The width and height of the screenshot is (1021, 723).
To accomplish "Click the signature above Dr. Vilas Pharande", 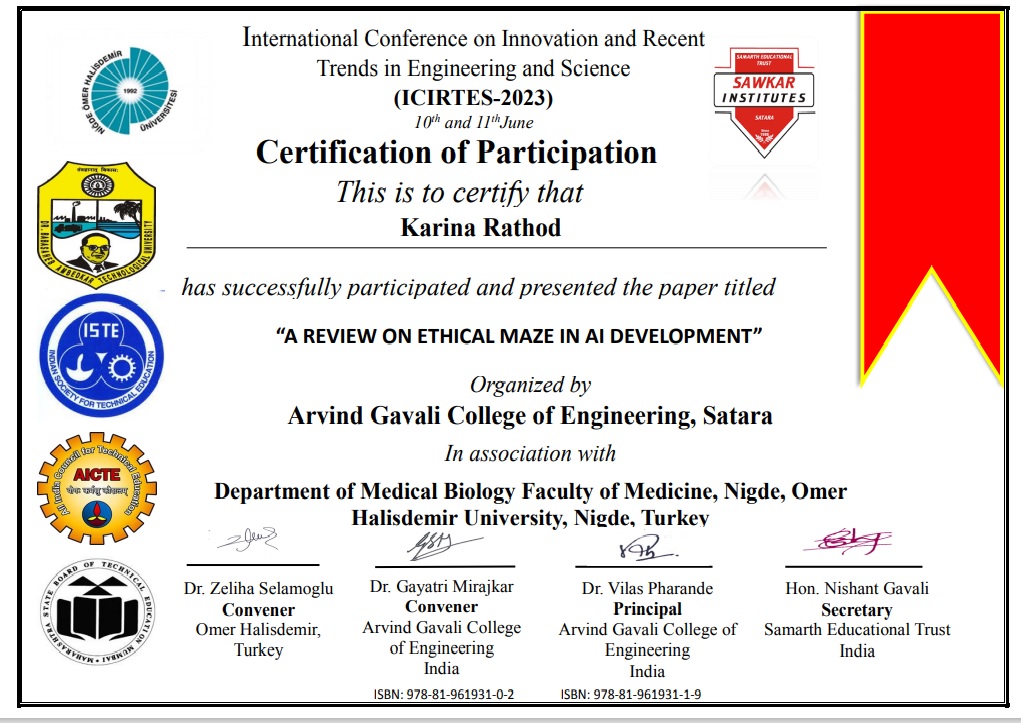I will 647,547.
